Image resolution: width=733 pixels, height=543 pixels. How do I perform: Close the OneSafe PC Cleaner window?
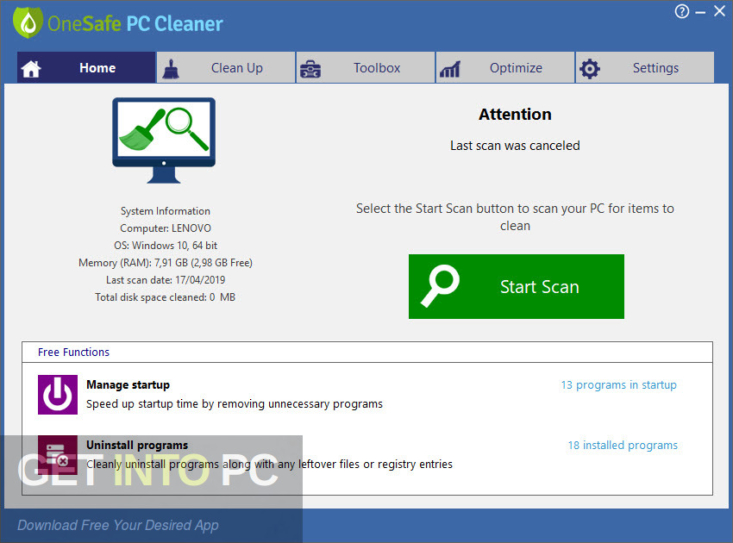click(x=719, y=11)
